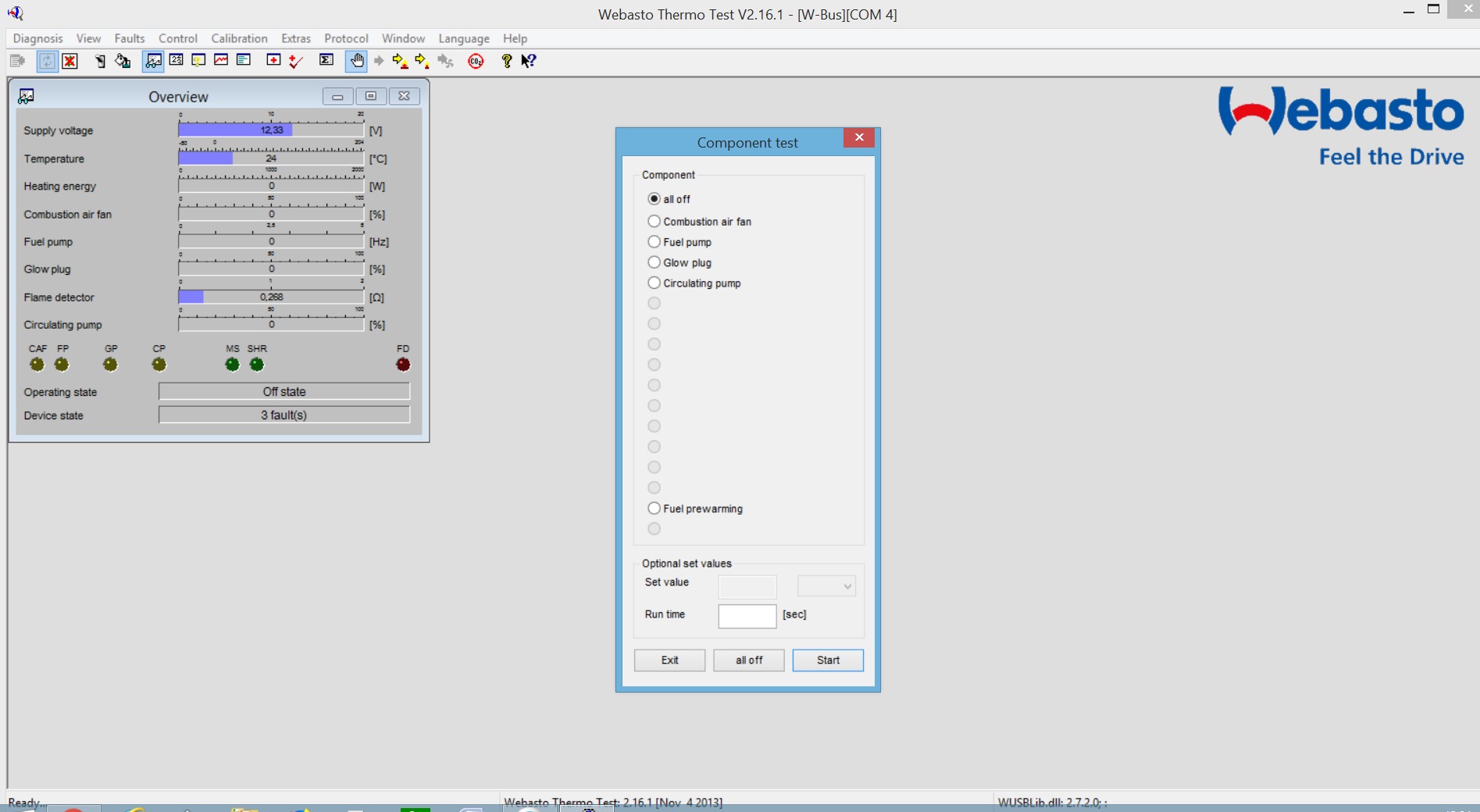The height and width of the screenshot is (812, 1480).
Task: Close the Component test dialog
Action: tap(859, 137)
